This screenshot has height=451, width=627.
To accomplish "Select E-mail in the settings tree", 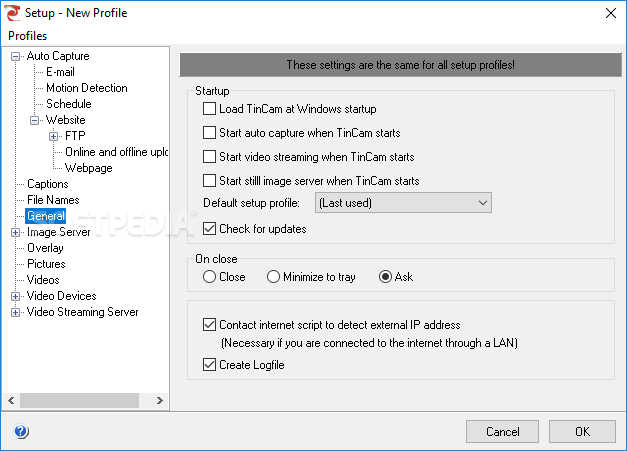I will (60, 72).
